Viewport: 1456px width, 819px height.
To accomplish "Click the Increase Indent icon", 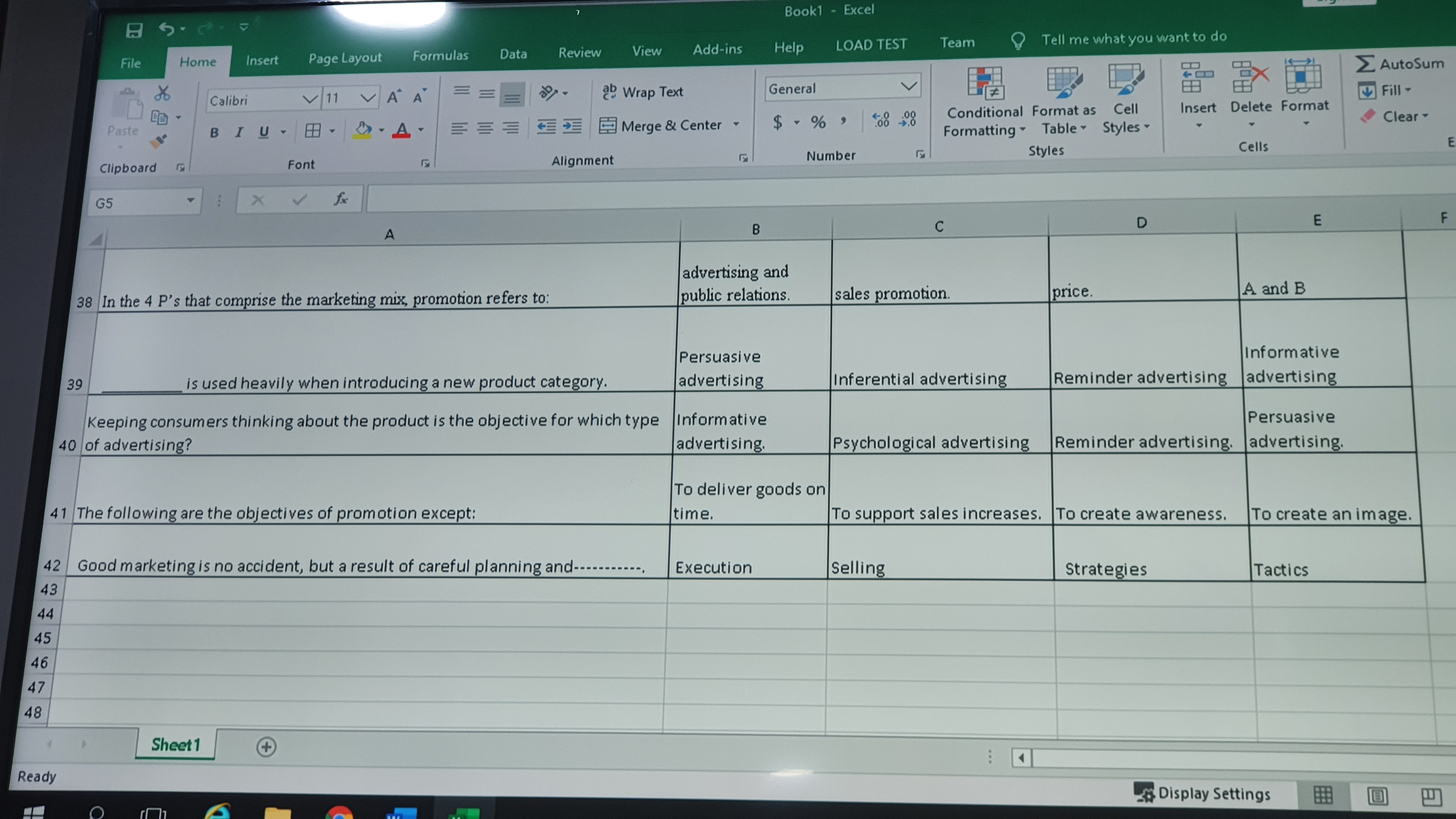I will [x=572, y=127].
